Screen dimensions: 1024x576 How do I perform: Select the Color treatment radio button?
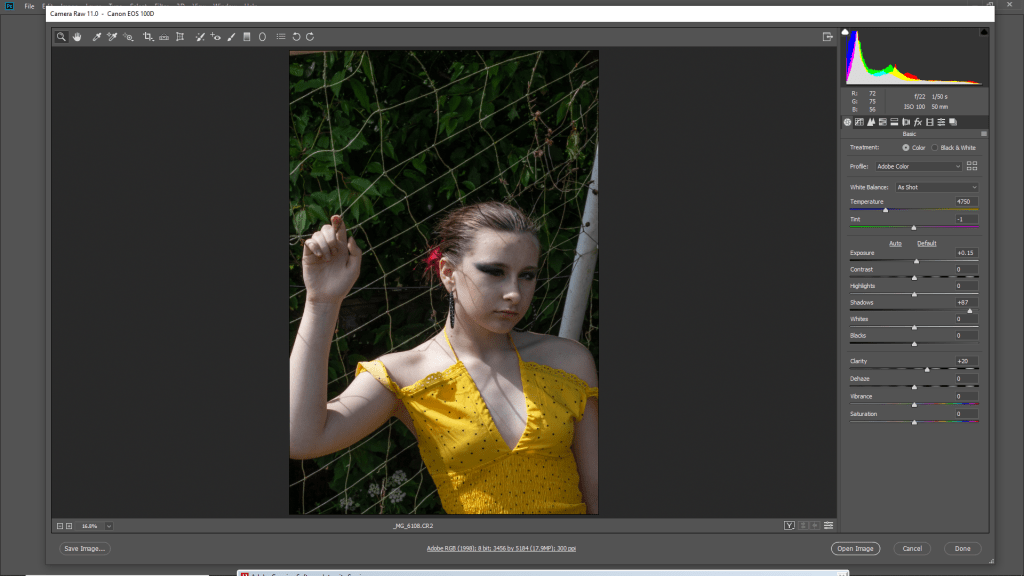pyautogui.click(x=906, y=147)
